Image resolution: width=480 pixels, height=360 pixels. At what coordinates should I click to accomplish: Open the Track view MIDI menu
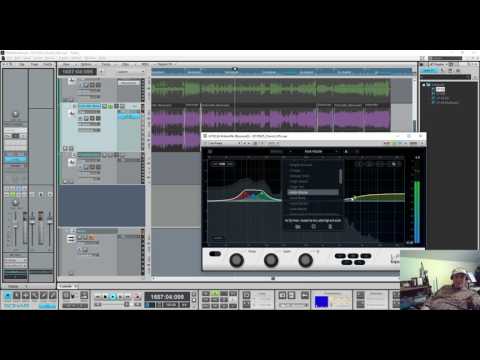145,64
